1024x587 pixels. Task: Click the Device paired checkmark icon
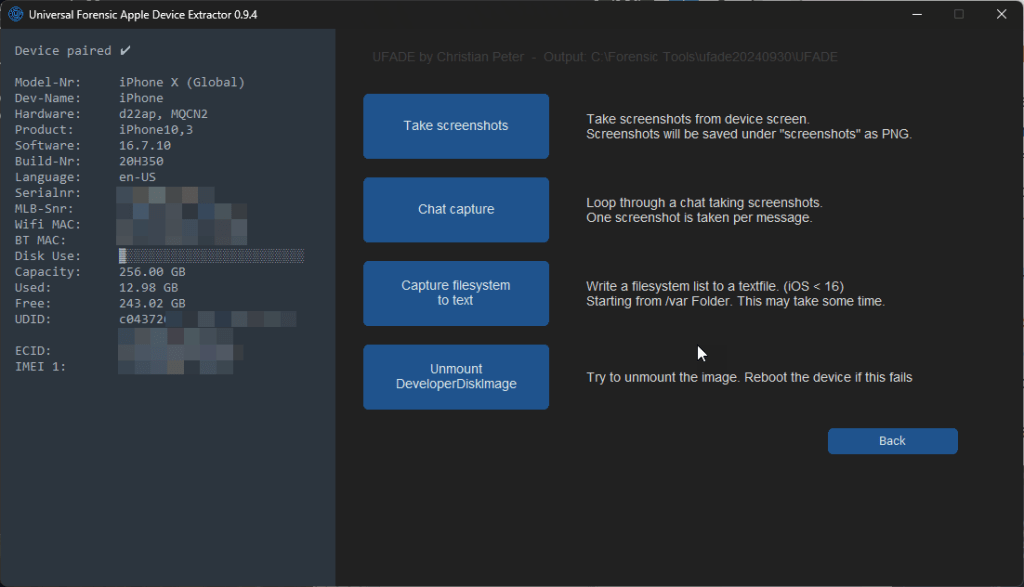click(125, 50)
